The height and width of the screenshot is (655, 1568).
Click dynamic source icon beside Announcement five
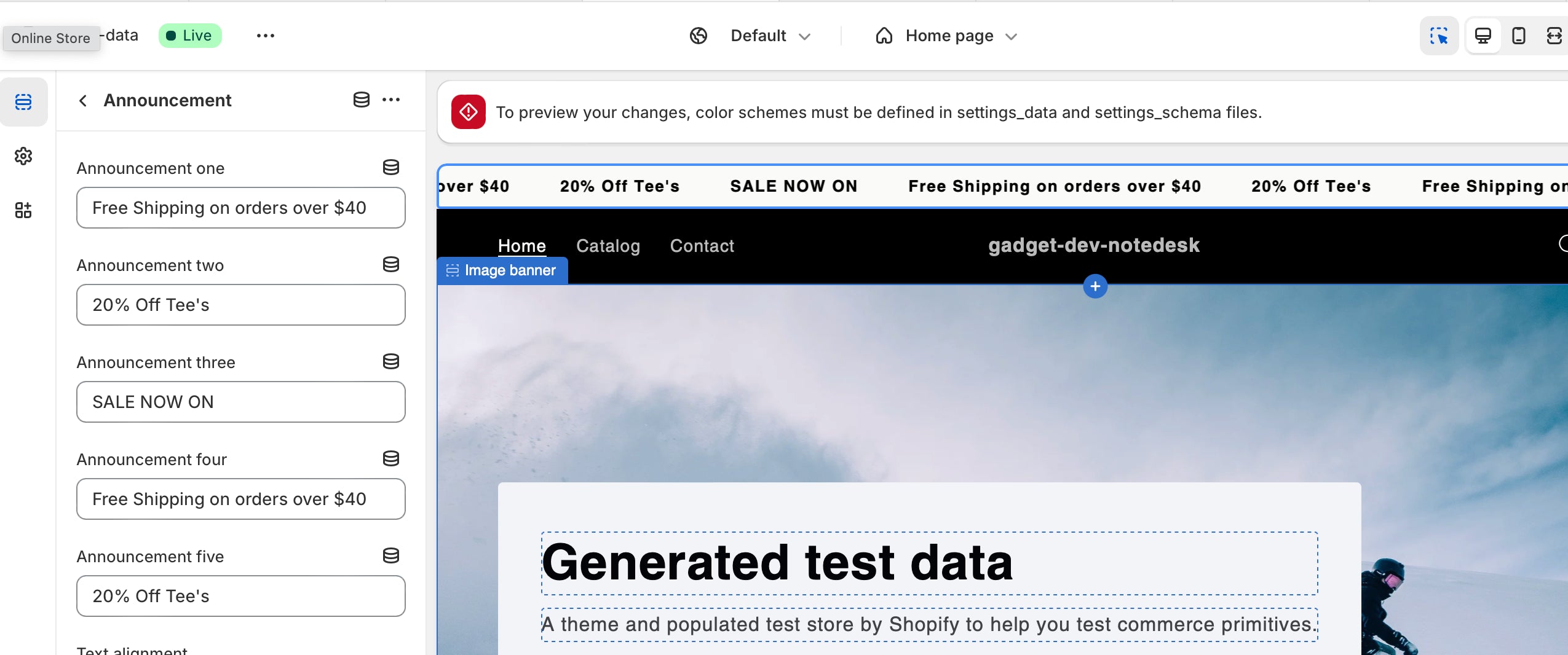[x=390, y=556]
